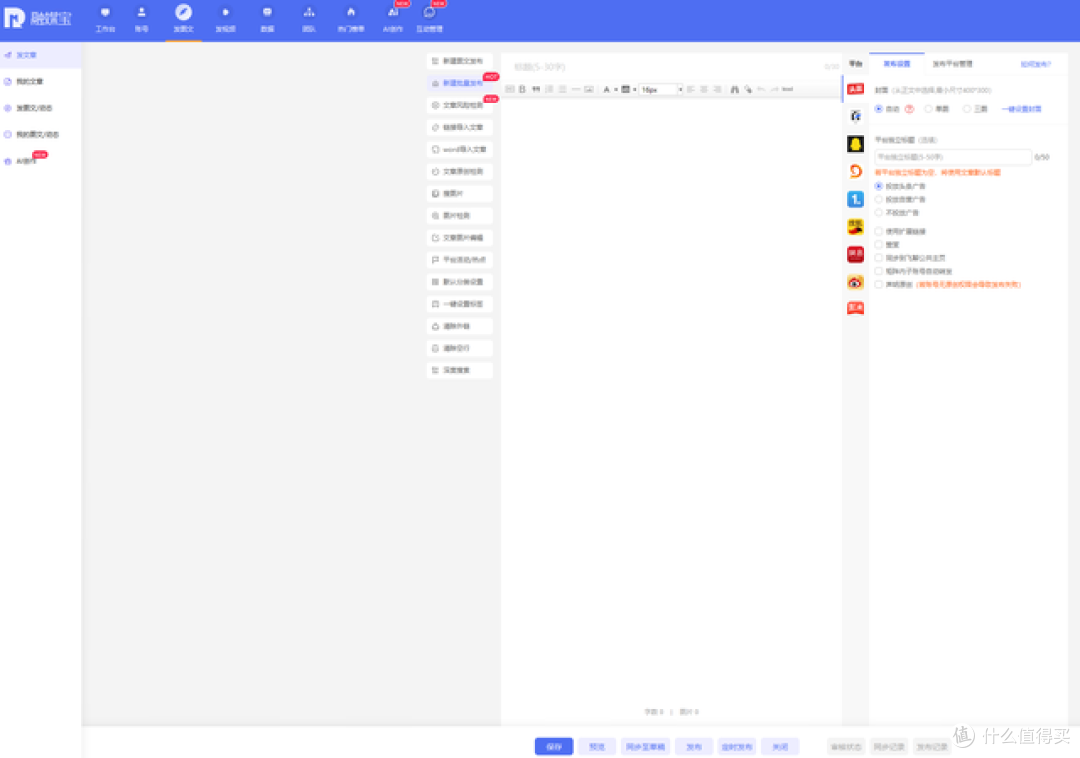Screen dimensions: 1080x758
Task: Open the 发视频 video publish nav icon
Action: pyautogui.click(x=225, y=19)
